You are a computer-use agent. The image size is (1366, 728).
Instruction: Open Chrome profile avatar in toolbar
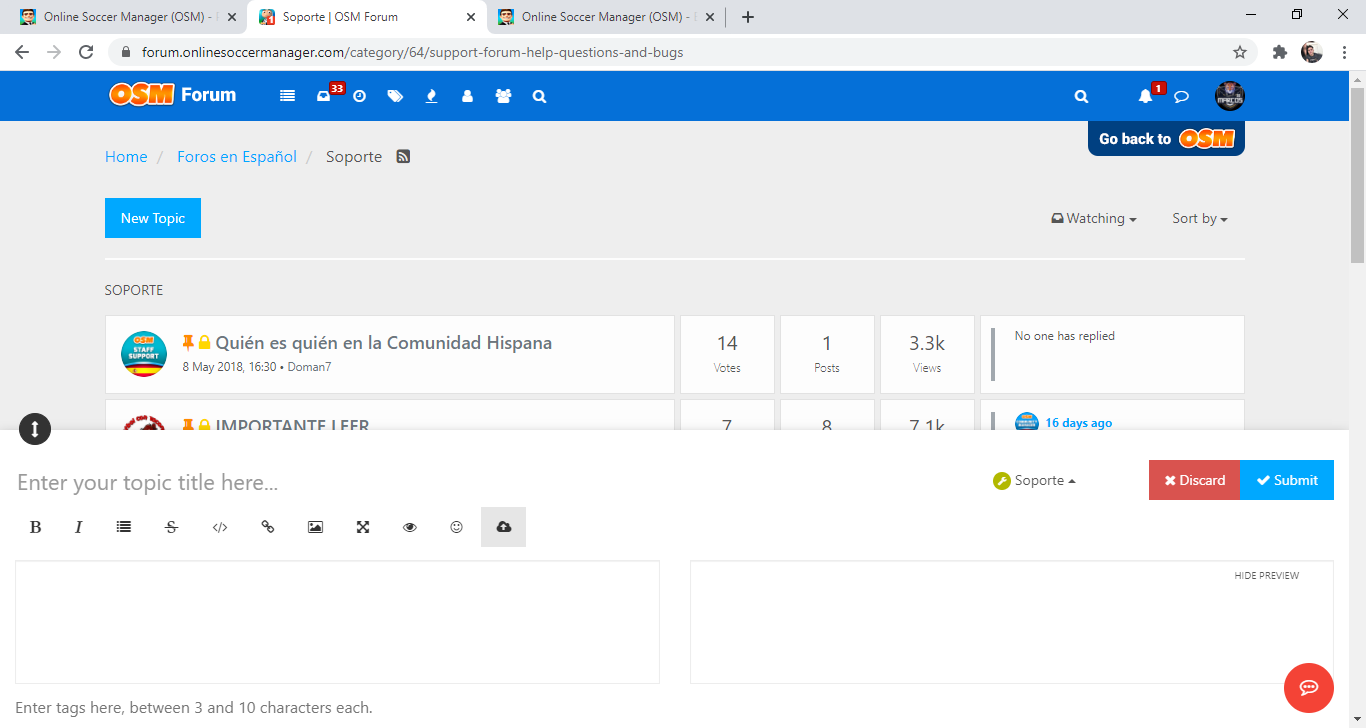[x=1312, y=52]
